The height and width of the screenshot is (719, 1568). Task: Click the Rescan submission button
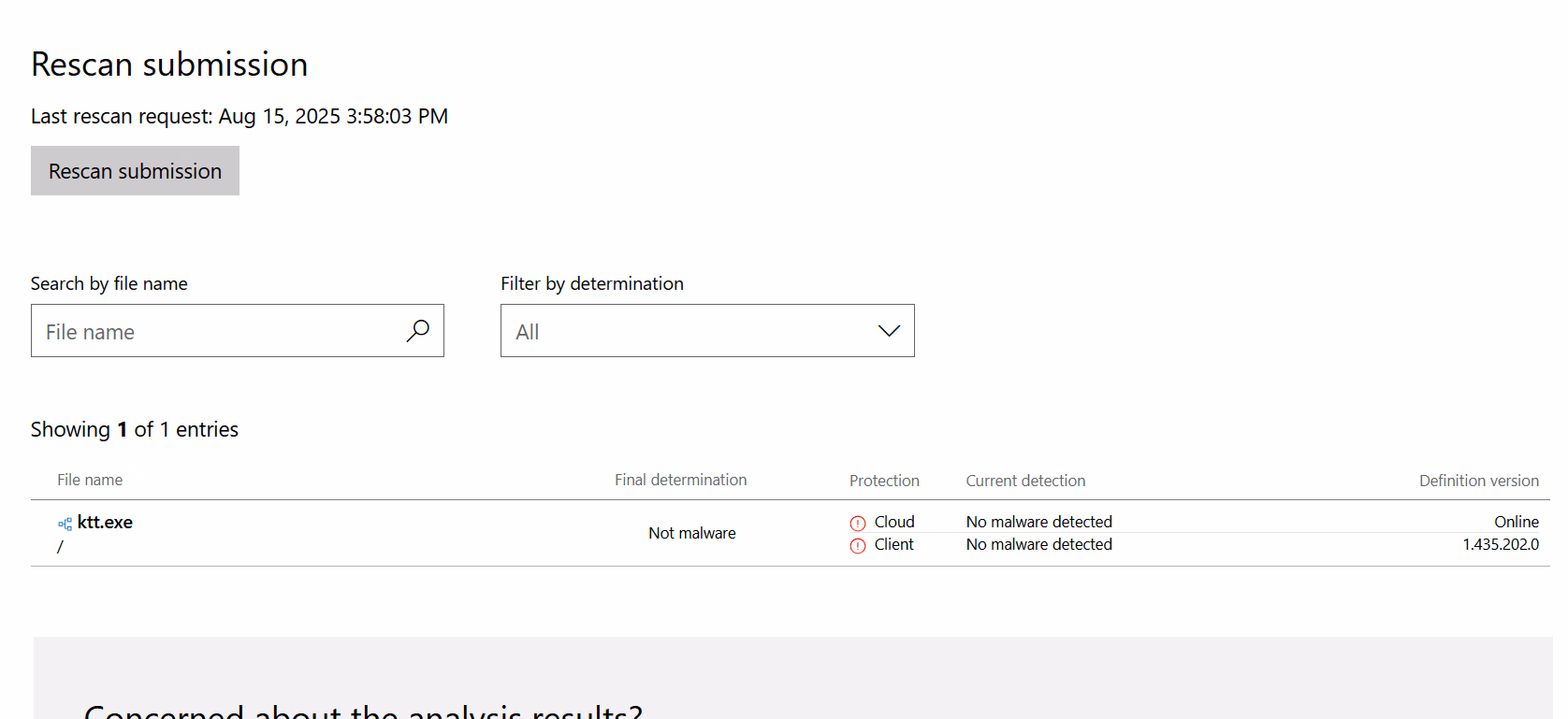click(x=135, y=171)
